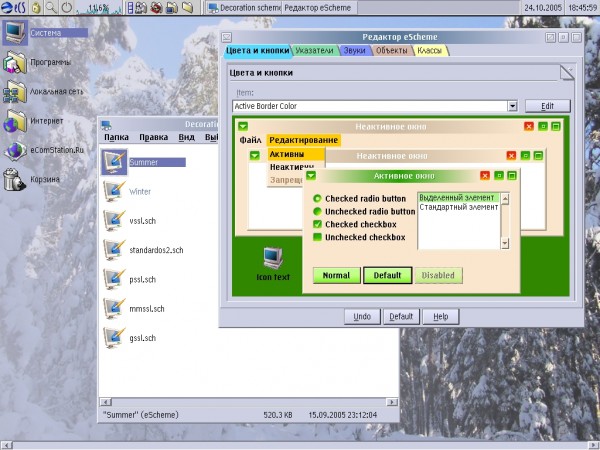
Task: Click the Edit button
Action: coord(547,106)
